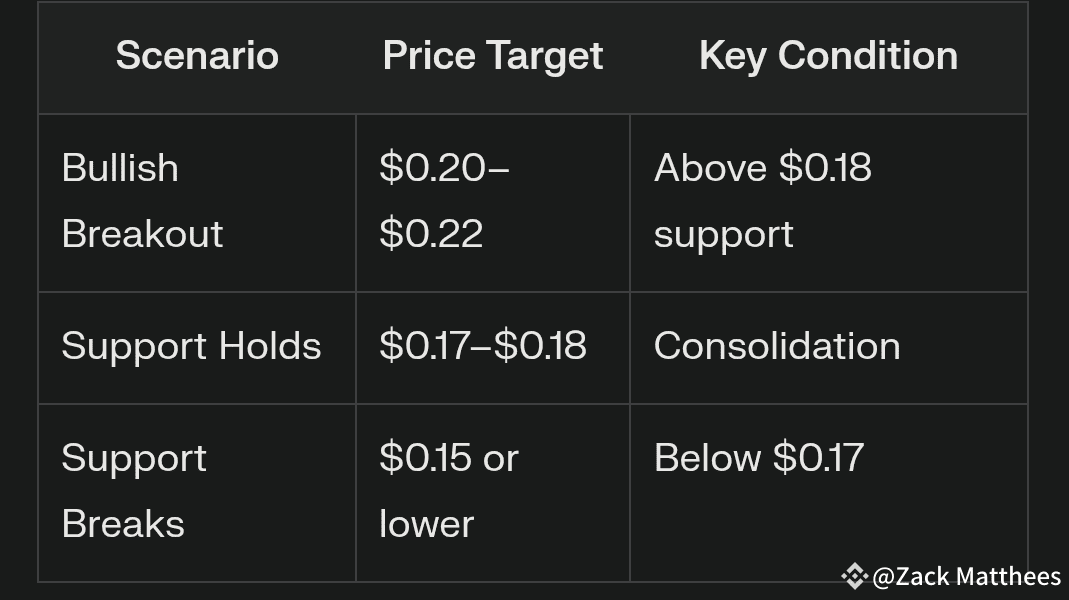This screenshot has width=1069, height=600.
Task: Open the @Zack Matthees watermark handle
Action: pyautogui.click(x=966, y=577)
